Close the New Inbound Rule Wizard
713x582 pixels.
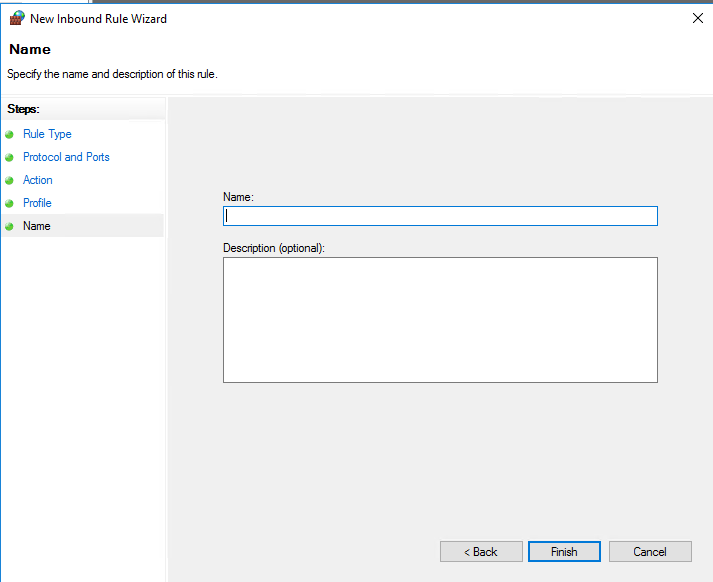click(x=698, y=18)
